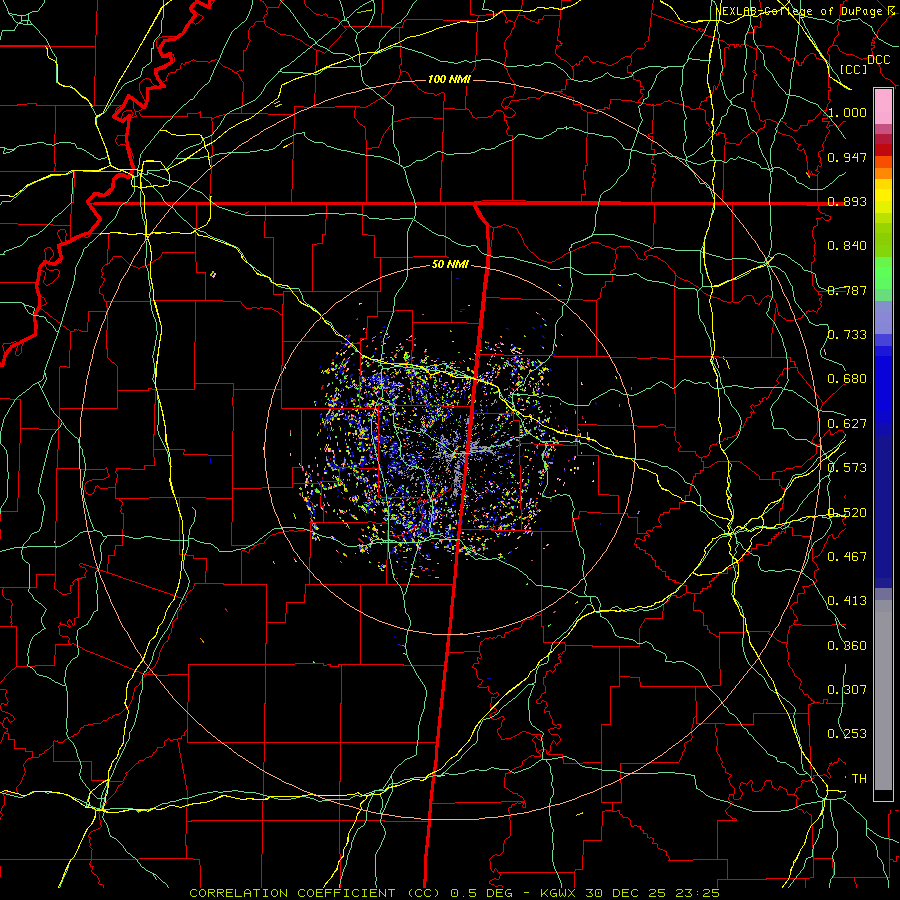
Task: Click the gray radar center clutter at KGWX site
Action: (x=455, y=453)
